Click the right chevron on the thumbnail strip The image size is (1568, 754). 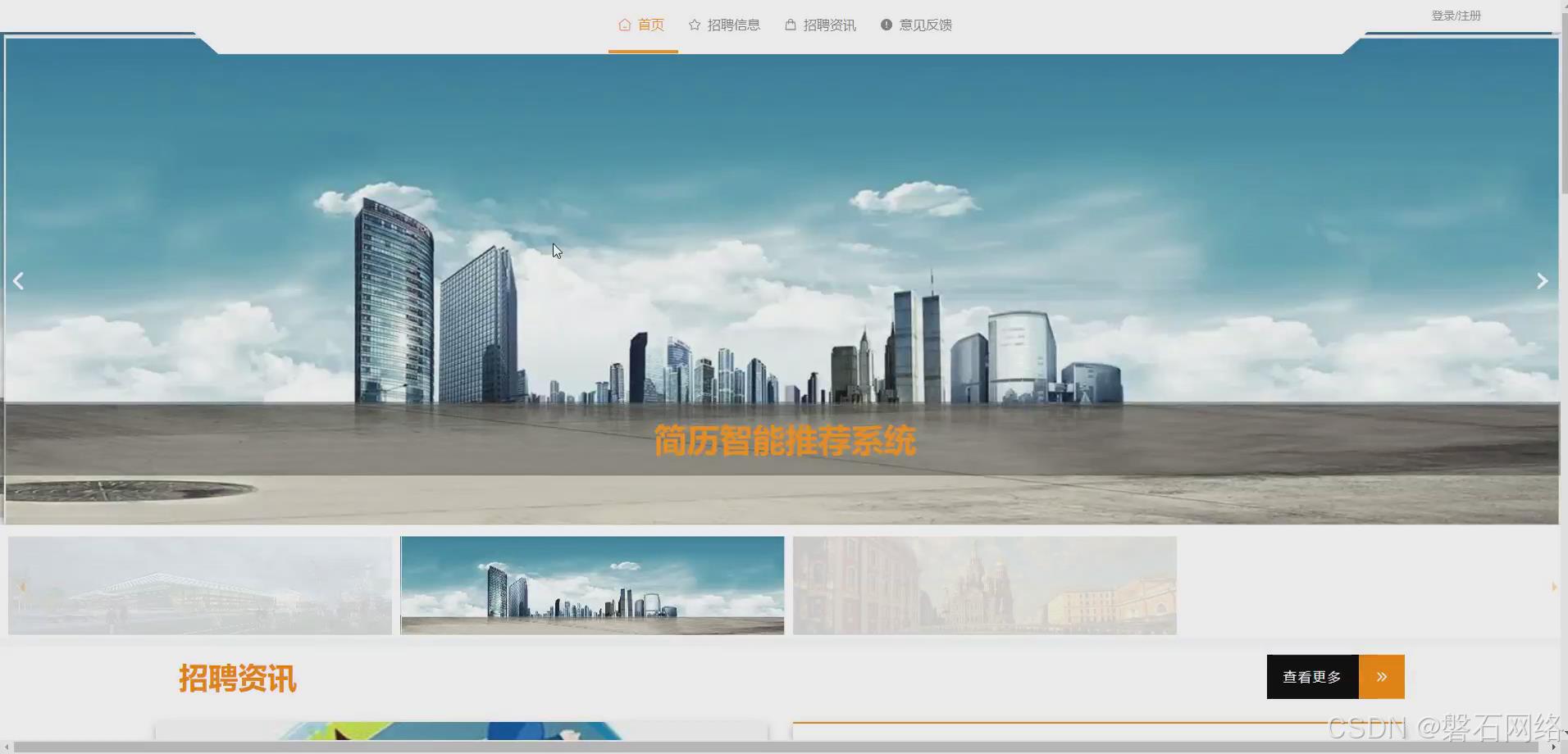1553,585
